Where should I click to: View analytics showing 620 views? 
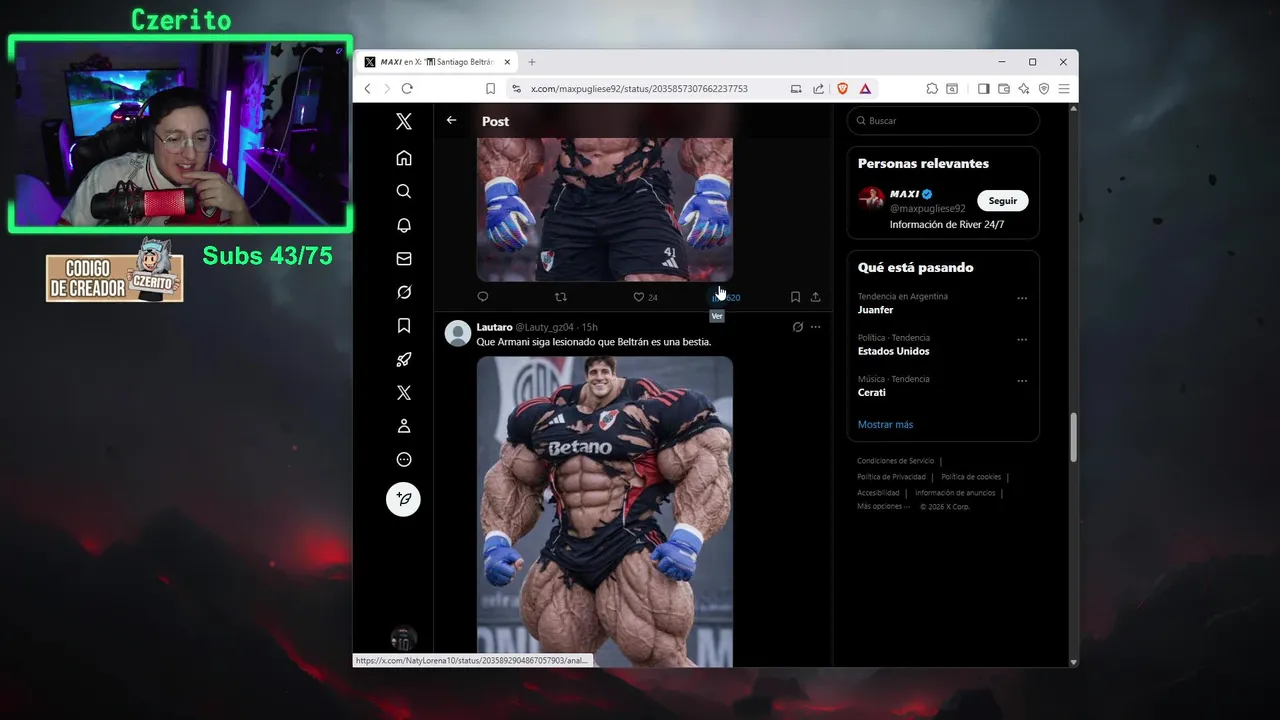click(x=726, y=297)
